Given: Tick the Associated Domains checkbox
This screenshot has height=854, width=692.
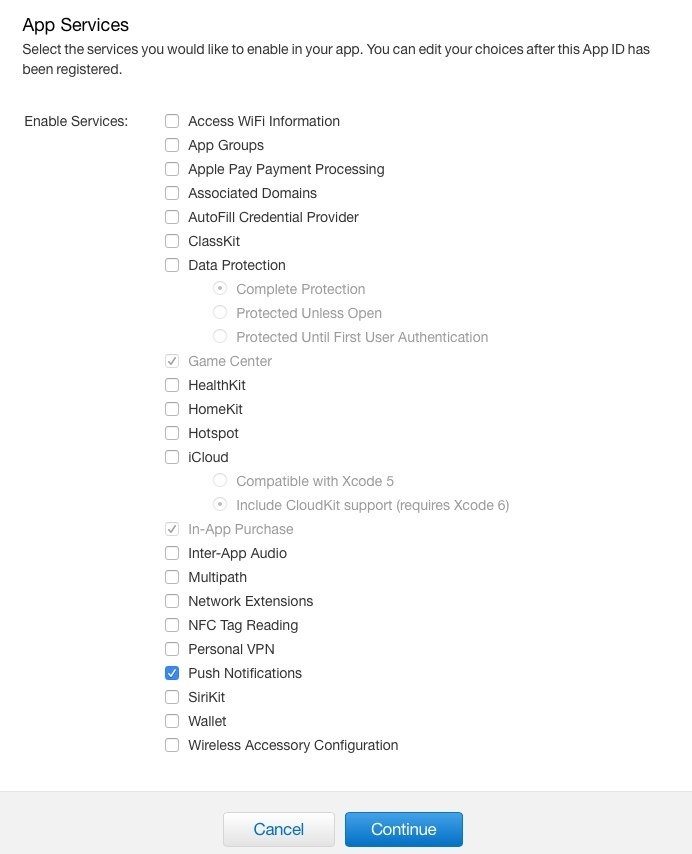Looking at the screenshot, I should (x=172, y=193).
